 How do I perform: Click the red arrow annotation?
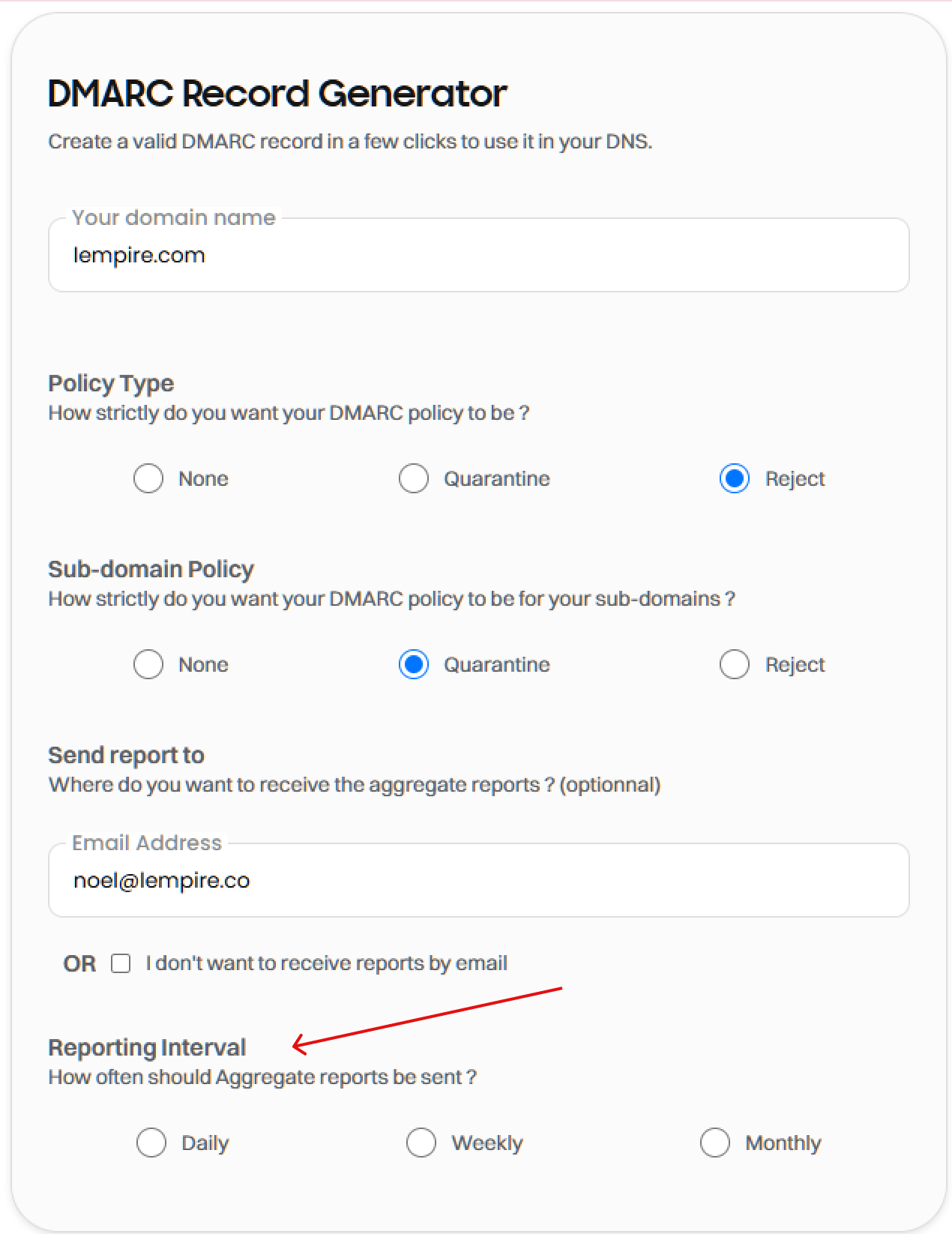427,1017
